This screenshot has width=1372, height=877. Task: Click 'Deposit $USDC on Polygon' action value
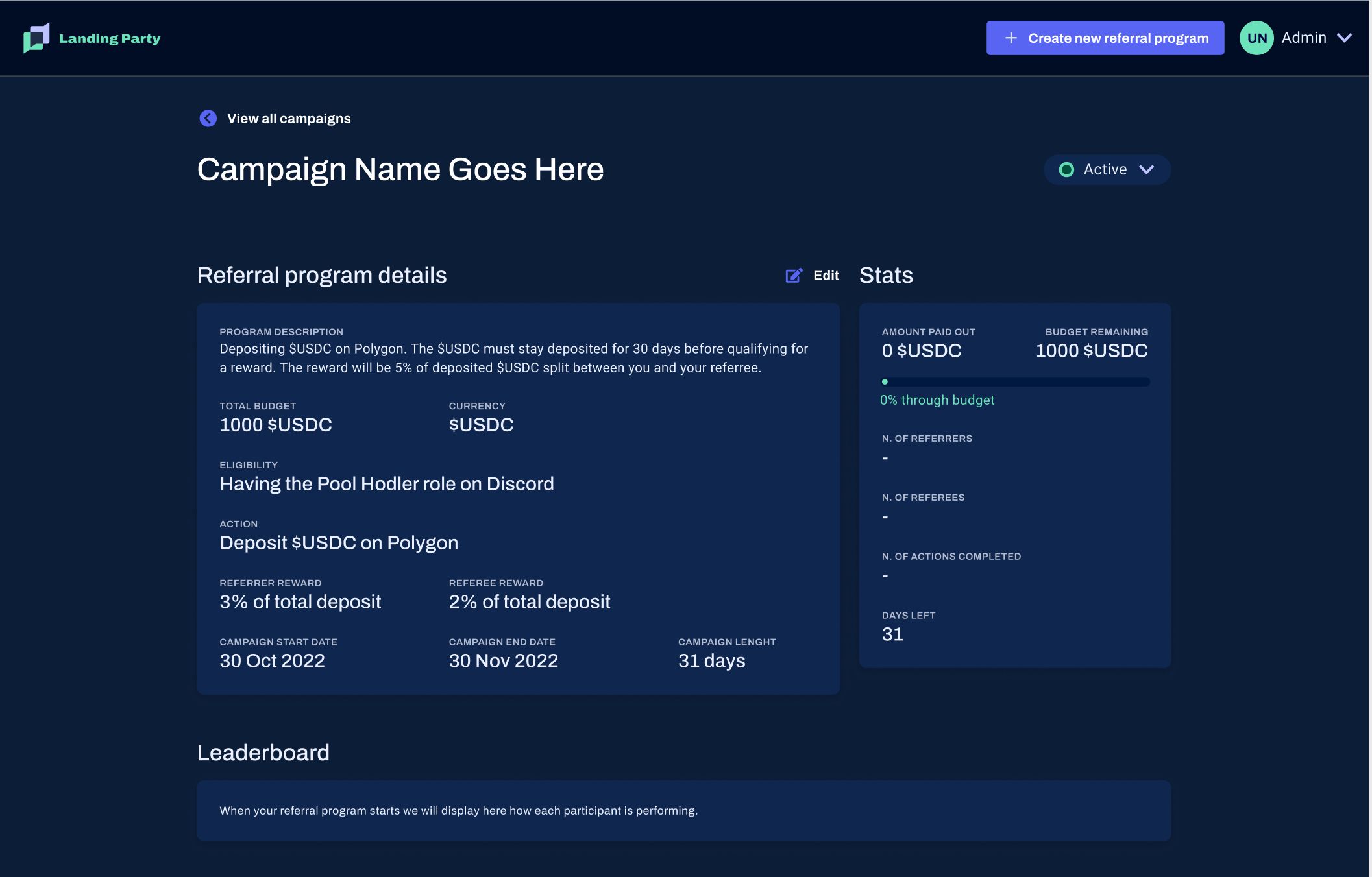(339, 543)
